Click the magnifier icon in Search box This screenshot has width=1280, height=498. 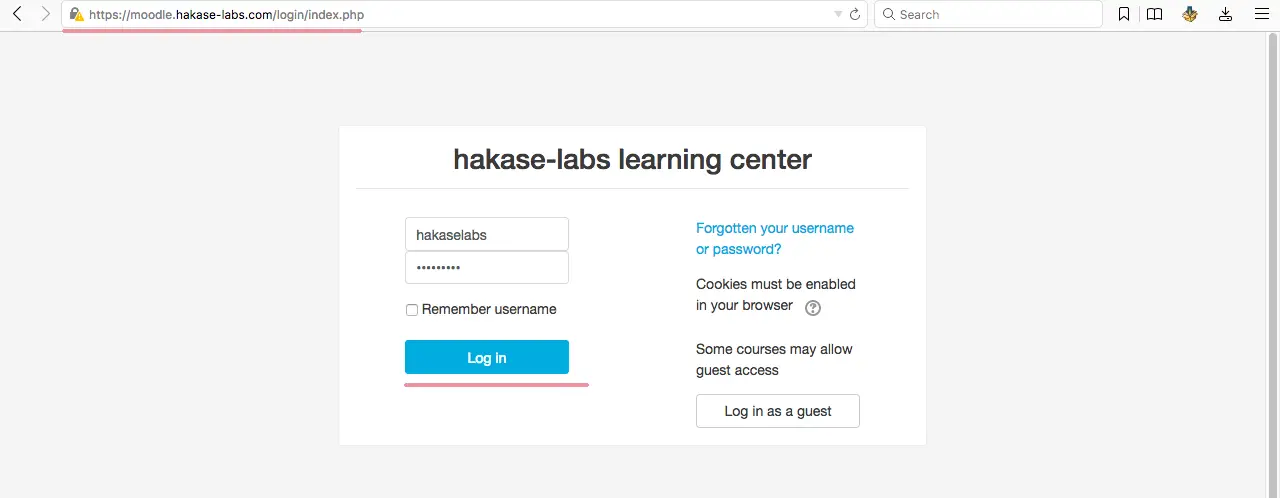coord(888,15)
